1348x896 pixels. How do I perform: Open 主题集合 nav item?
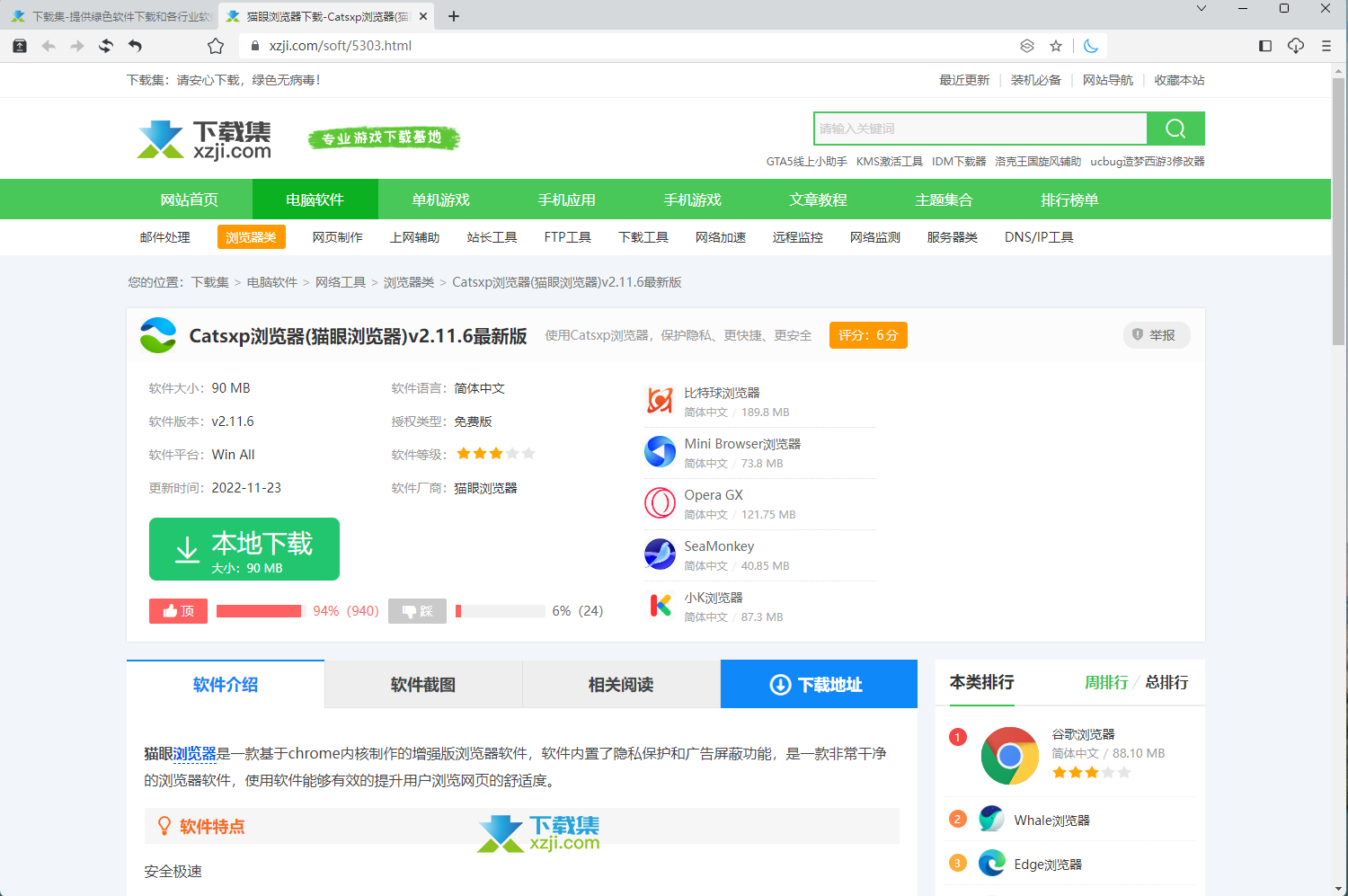click(944, 200)
